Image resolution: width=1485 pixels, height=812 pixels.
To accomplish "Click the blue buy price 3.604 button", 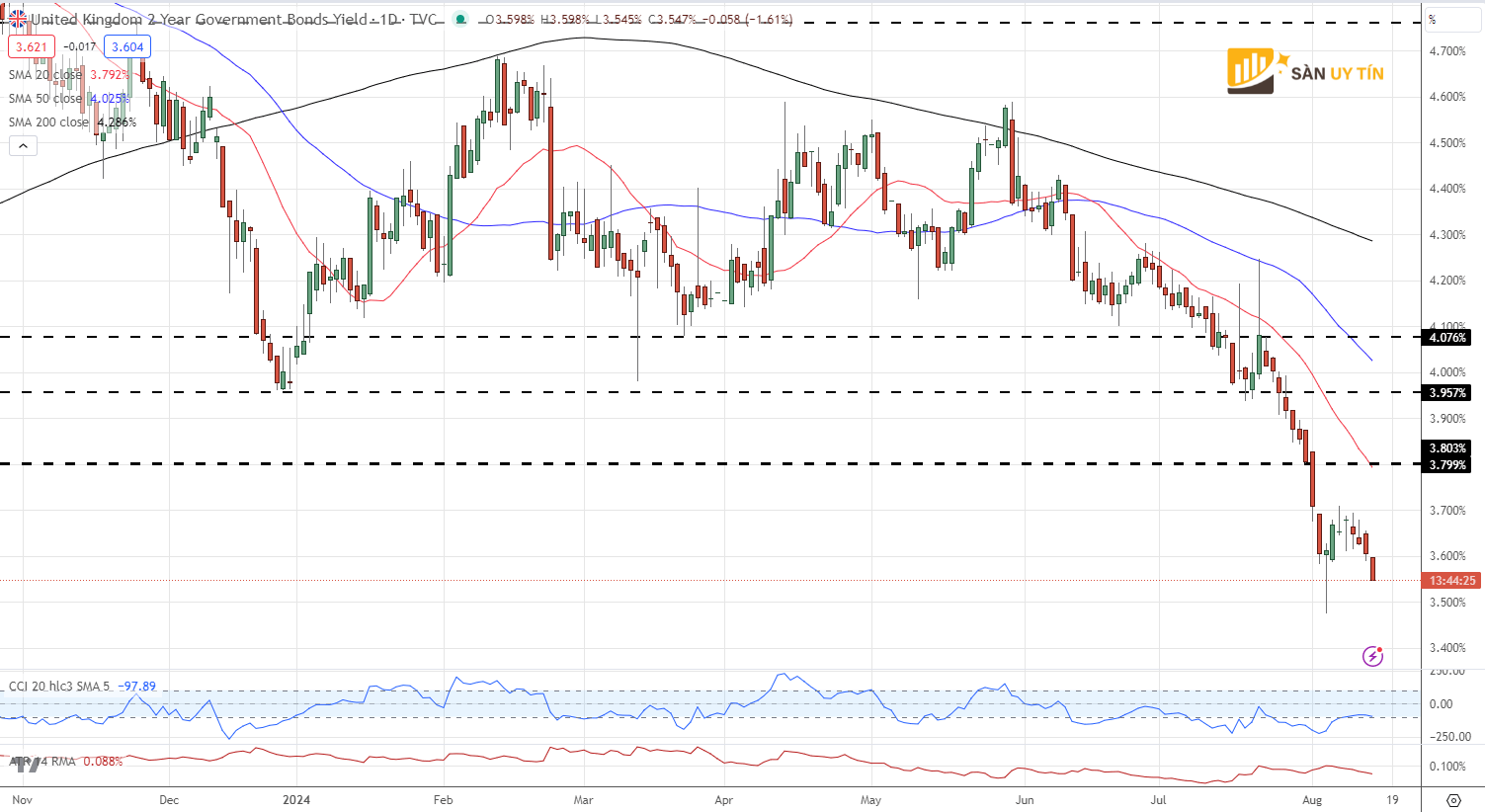I will 127,47.
